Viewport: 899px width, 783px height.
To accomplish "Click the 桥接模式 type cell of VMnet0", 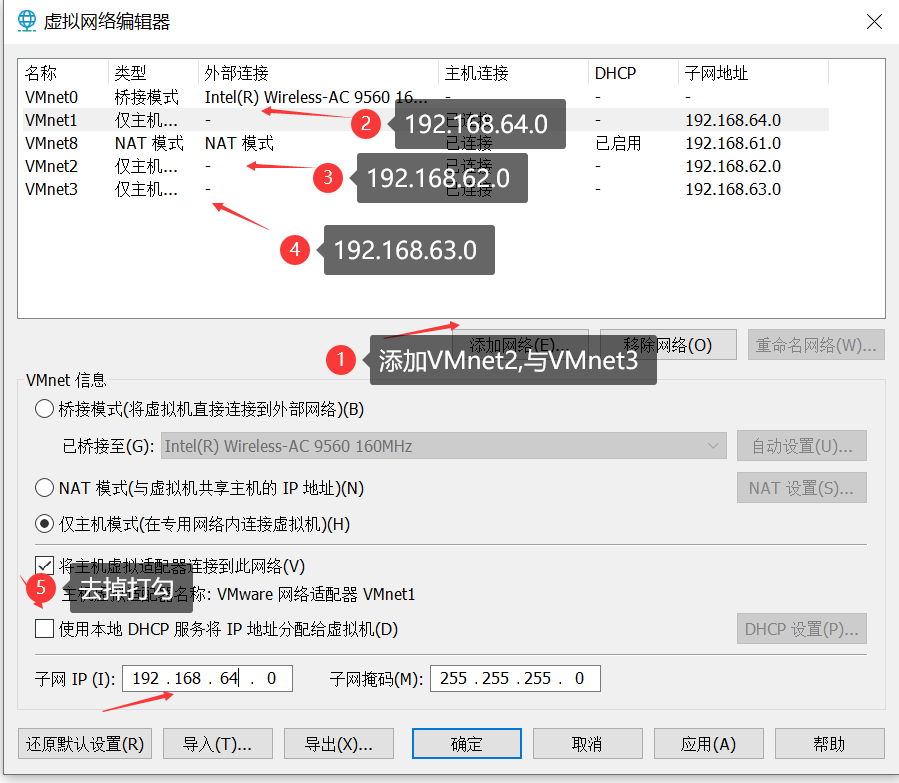I will tap(147, 97).
